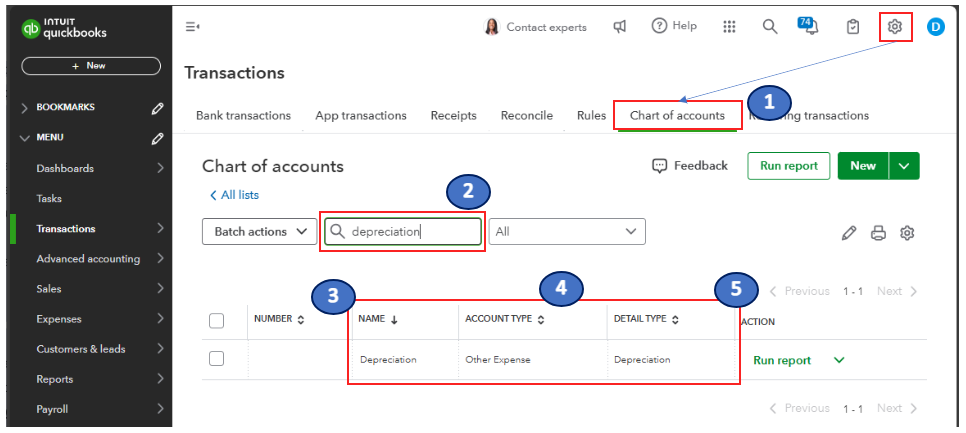This screenshot has height=433, width=966.
Task: Open table settings gear near print icon
Action: pyautogui.click(x=906, y=233)
